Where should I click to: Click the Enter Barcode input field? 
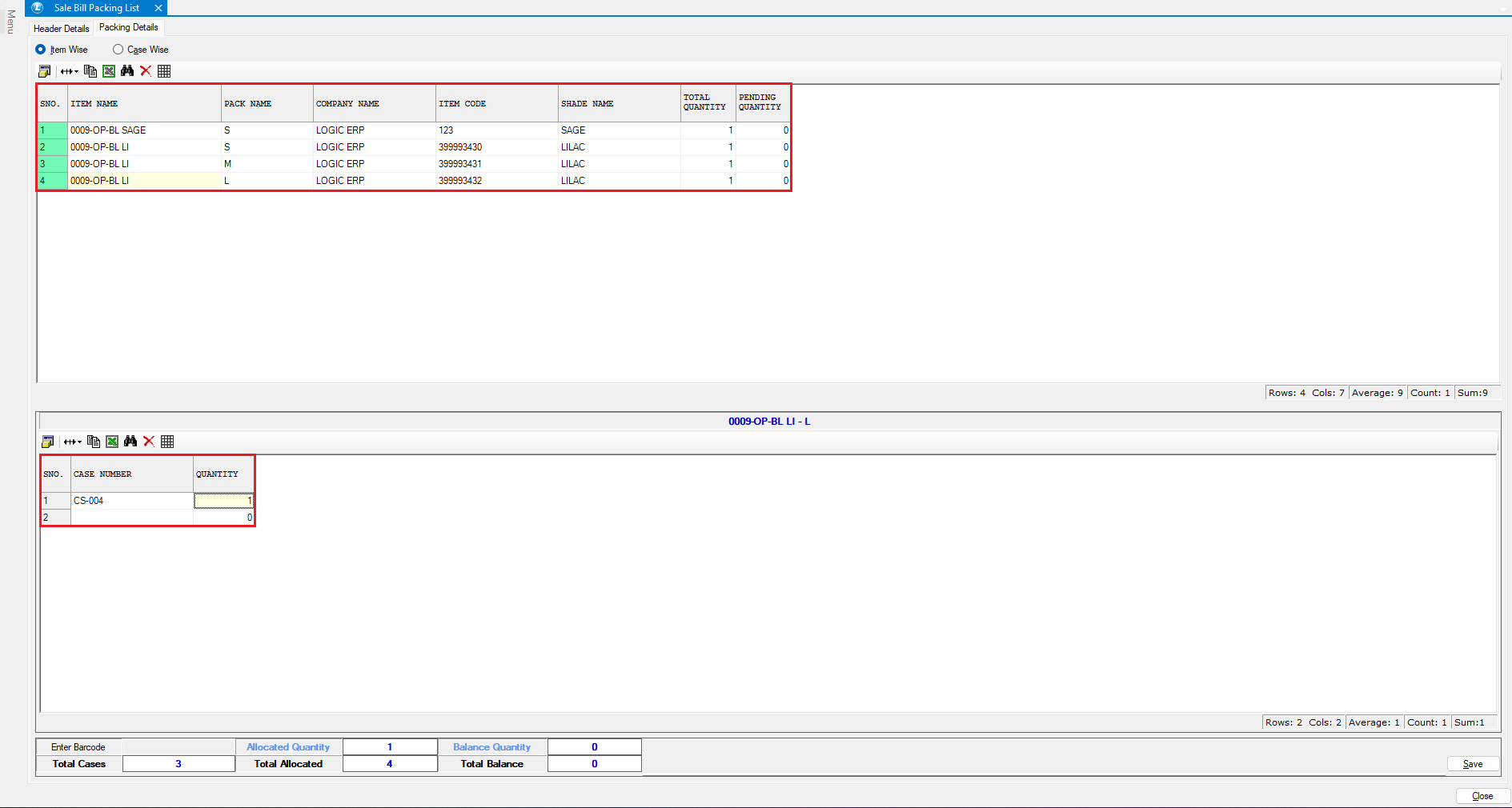coord(178,747)
